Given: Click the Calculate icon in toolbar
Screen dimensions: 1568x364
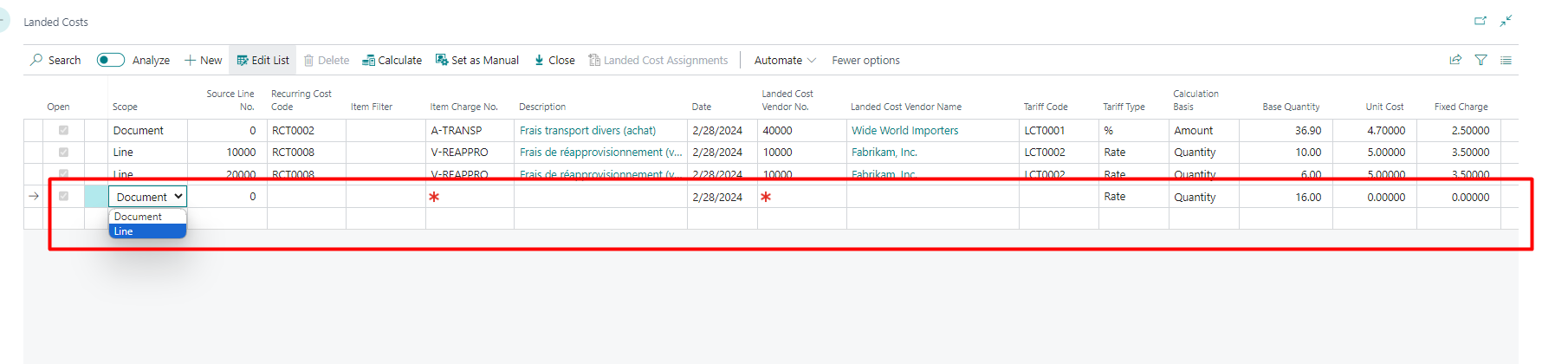Looking at the screenshot, I should coord(368,60).
